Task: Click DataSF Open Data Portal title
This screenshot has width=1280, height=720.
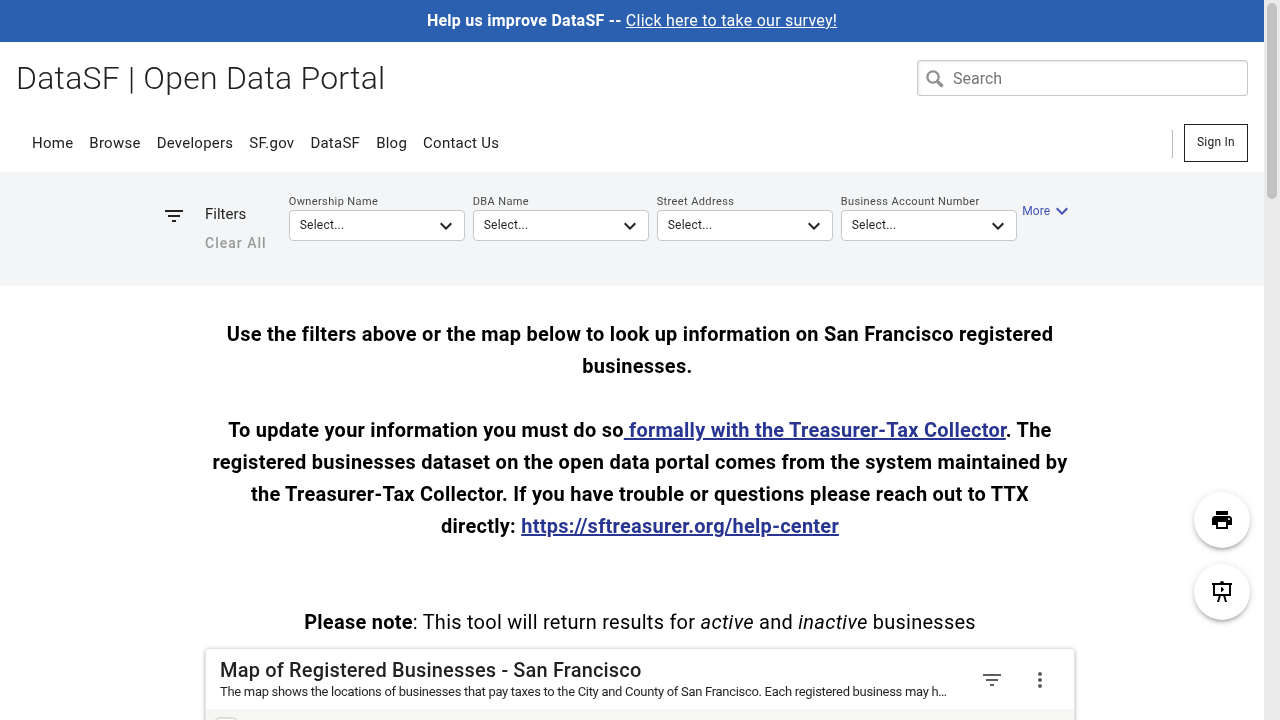Action: (x=200, y=78)
